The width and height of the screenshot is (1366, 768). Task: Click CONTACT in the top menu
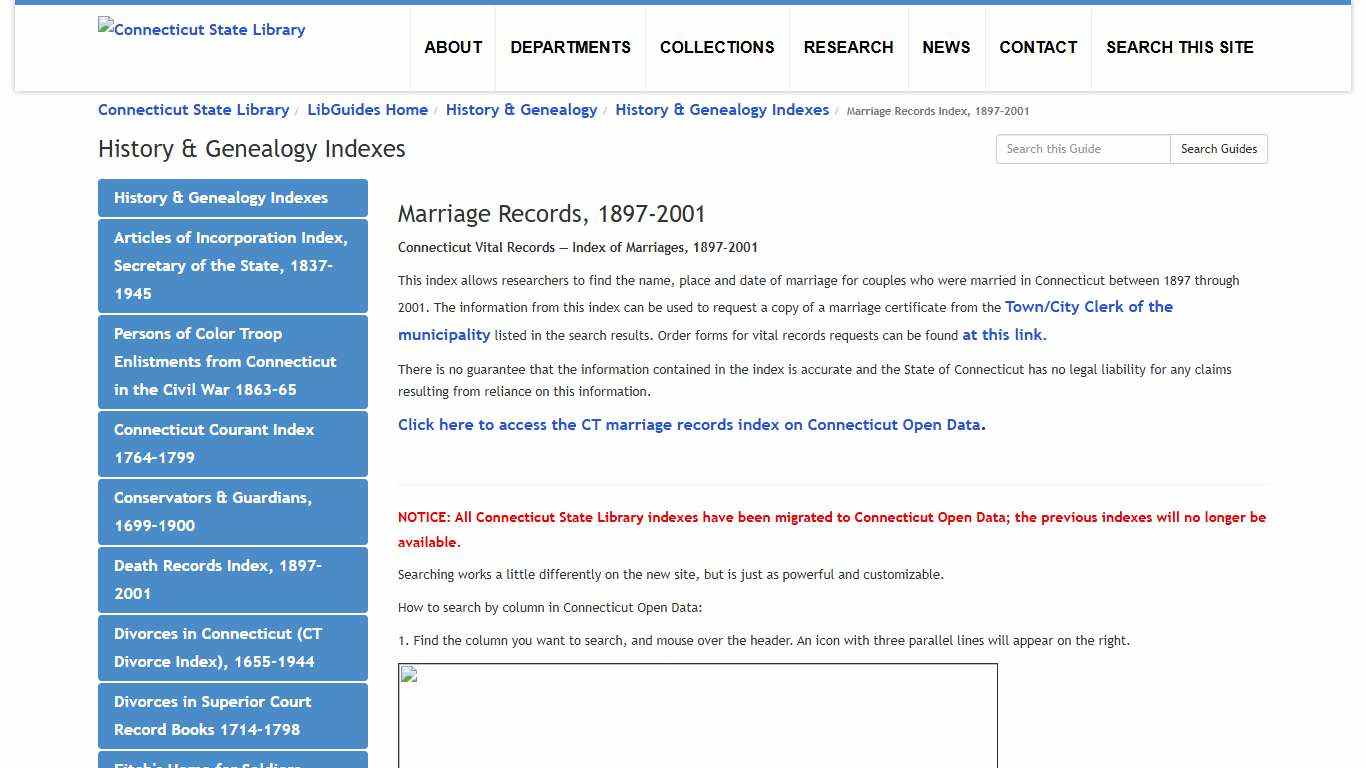[1038, 47]
